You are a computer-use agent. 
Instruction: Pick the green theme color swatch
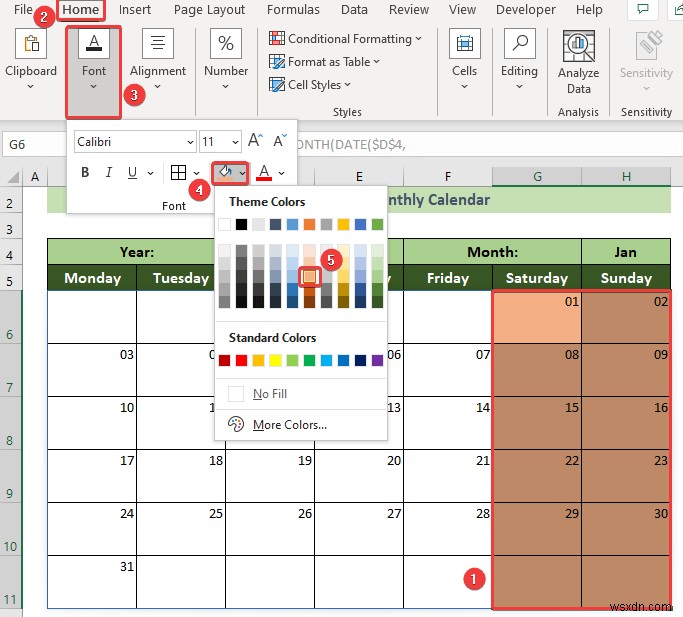click(x=377, y=224)
